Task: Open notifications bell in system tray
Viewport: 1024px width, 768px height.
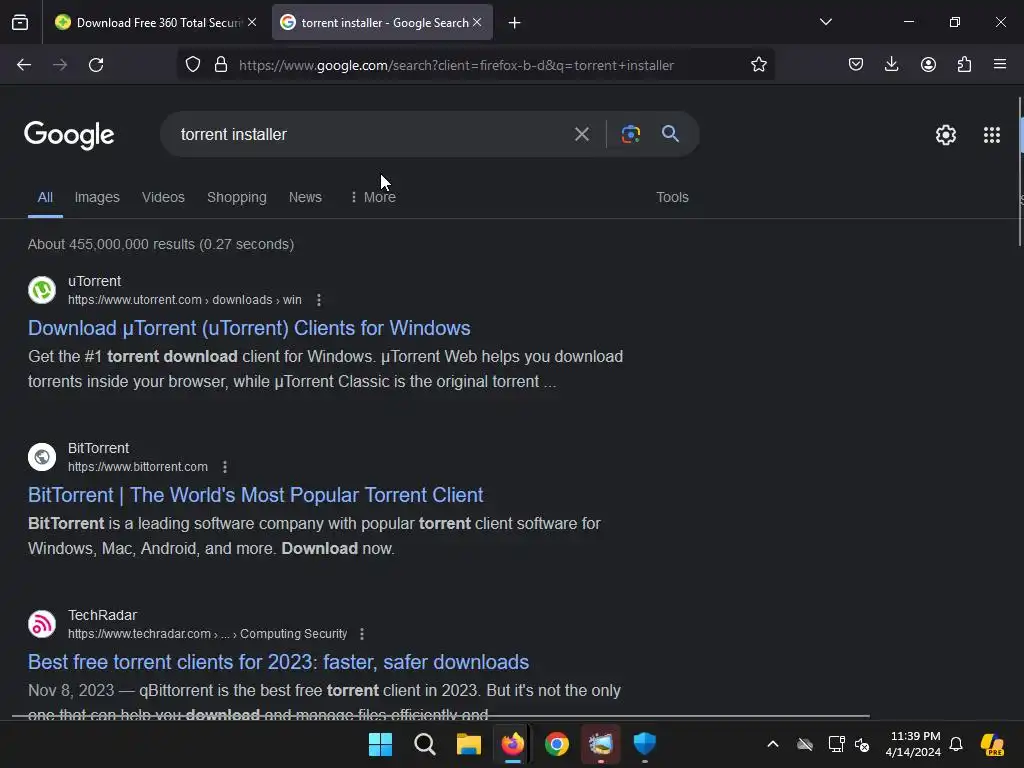Action: pyautogui.click(x=956, y=744)
